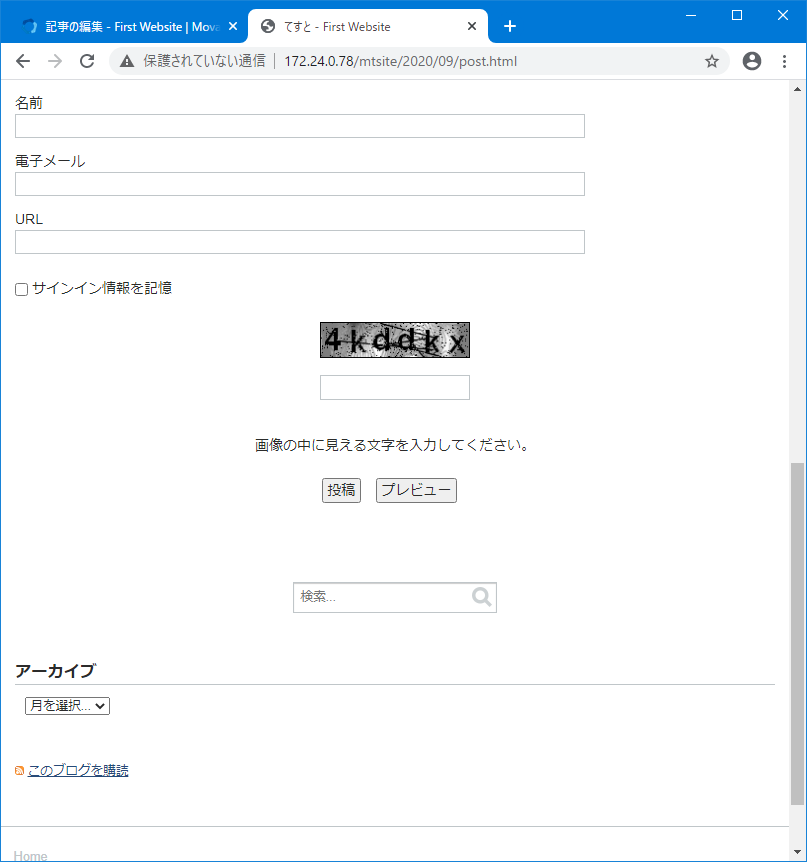Open the 月を選択 archive dropdown

(x=67, y=705)
